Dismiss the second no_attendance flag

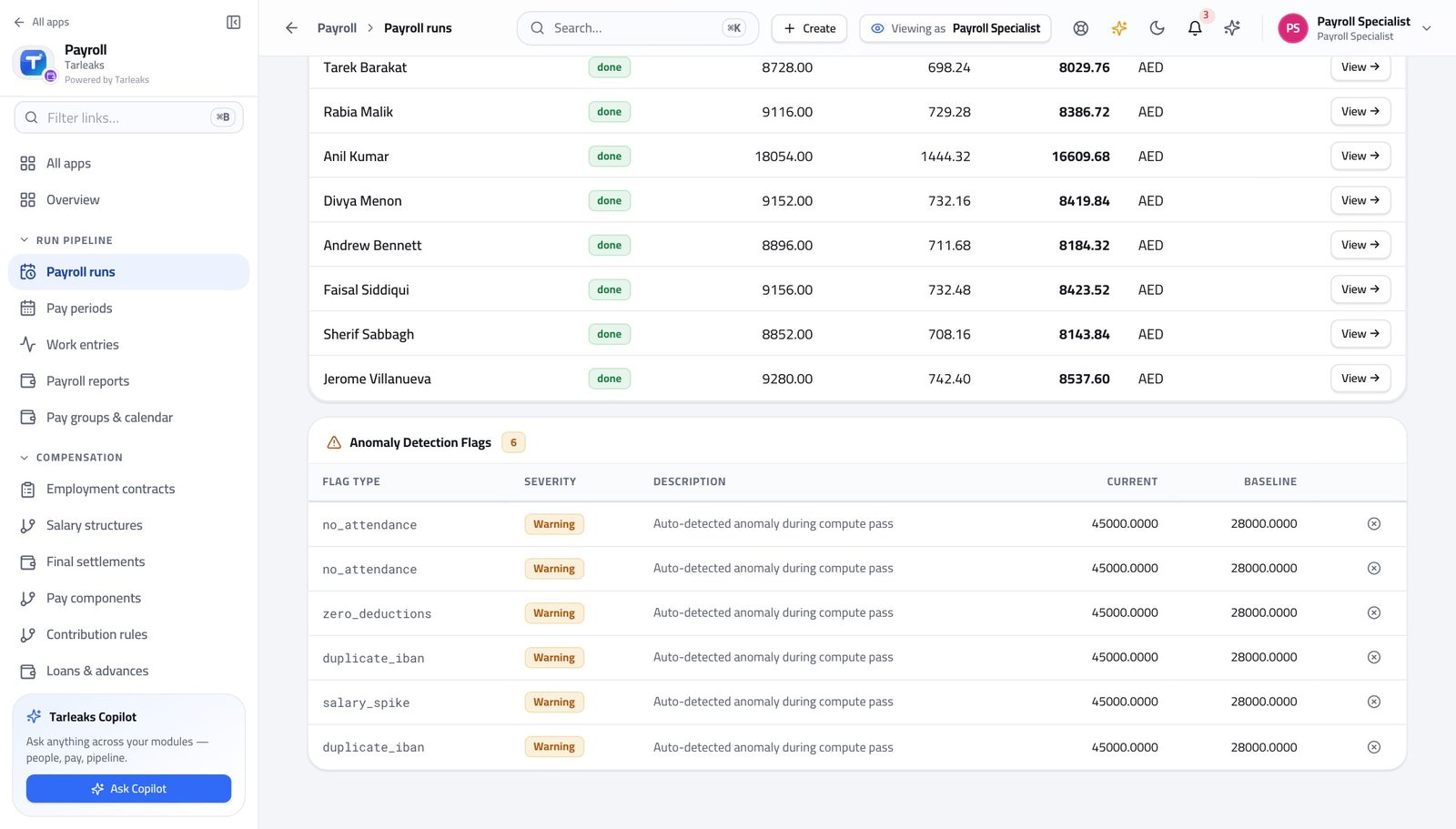[x=1374, y=569]
